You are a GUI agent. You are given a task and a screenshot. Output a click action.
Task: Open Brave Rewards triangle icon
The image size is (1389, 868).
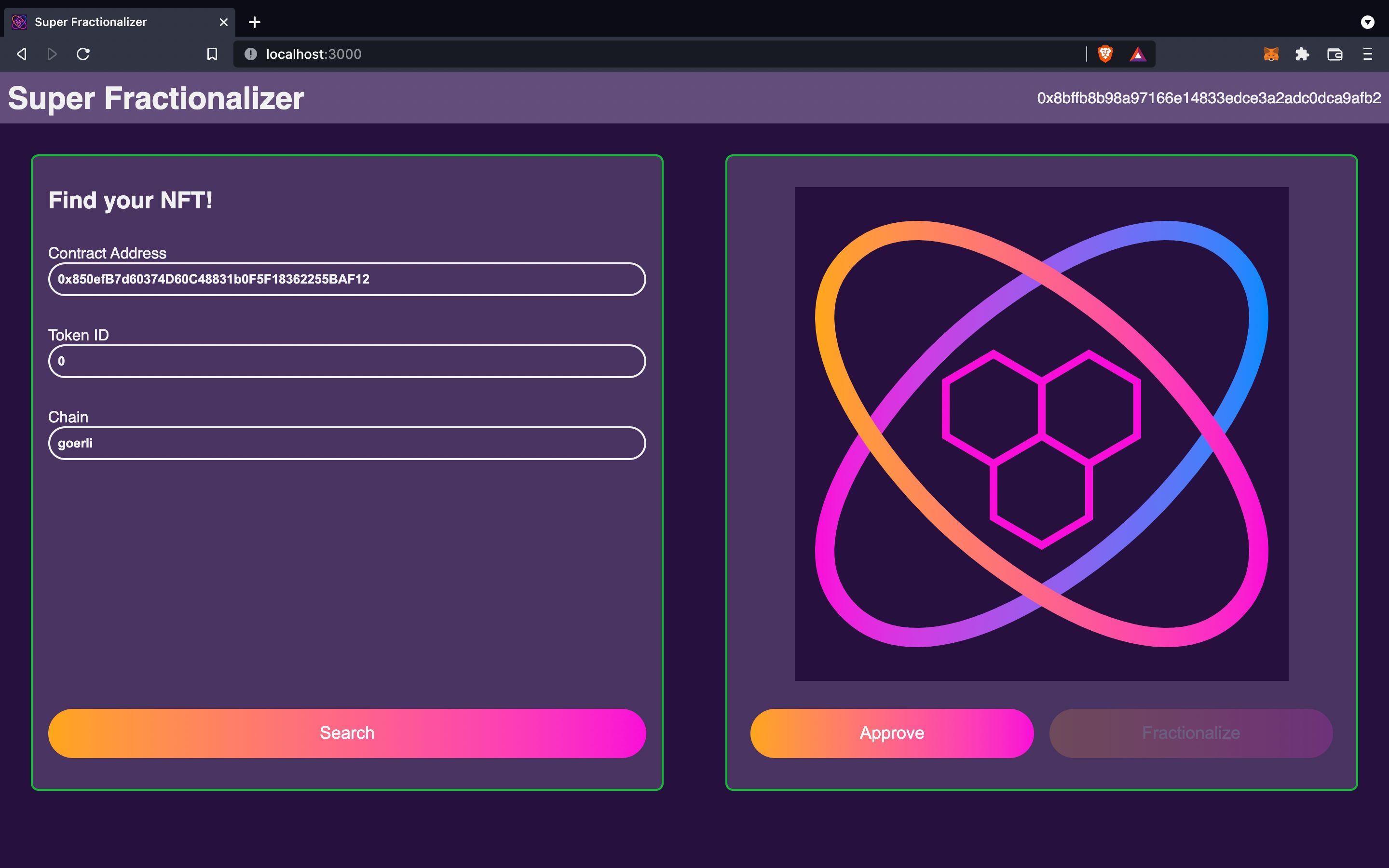pyautogui.click(x=1138, y=54)
